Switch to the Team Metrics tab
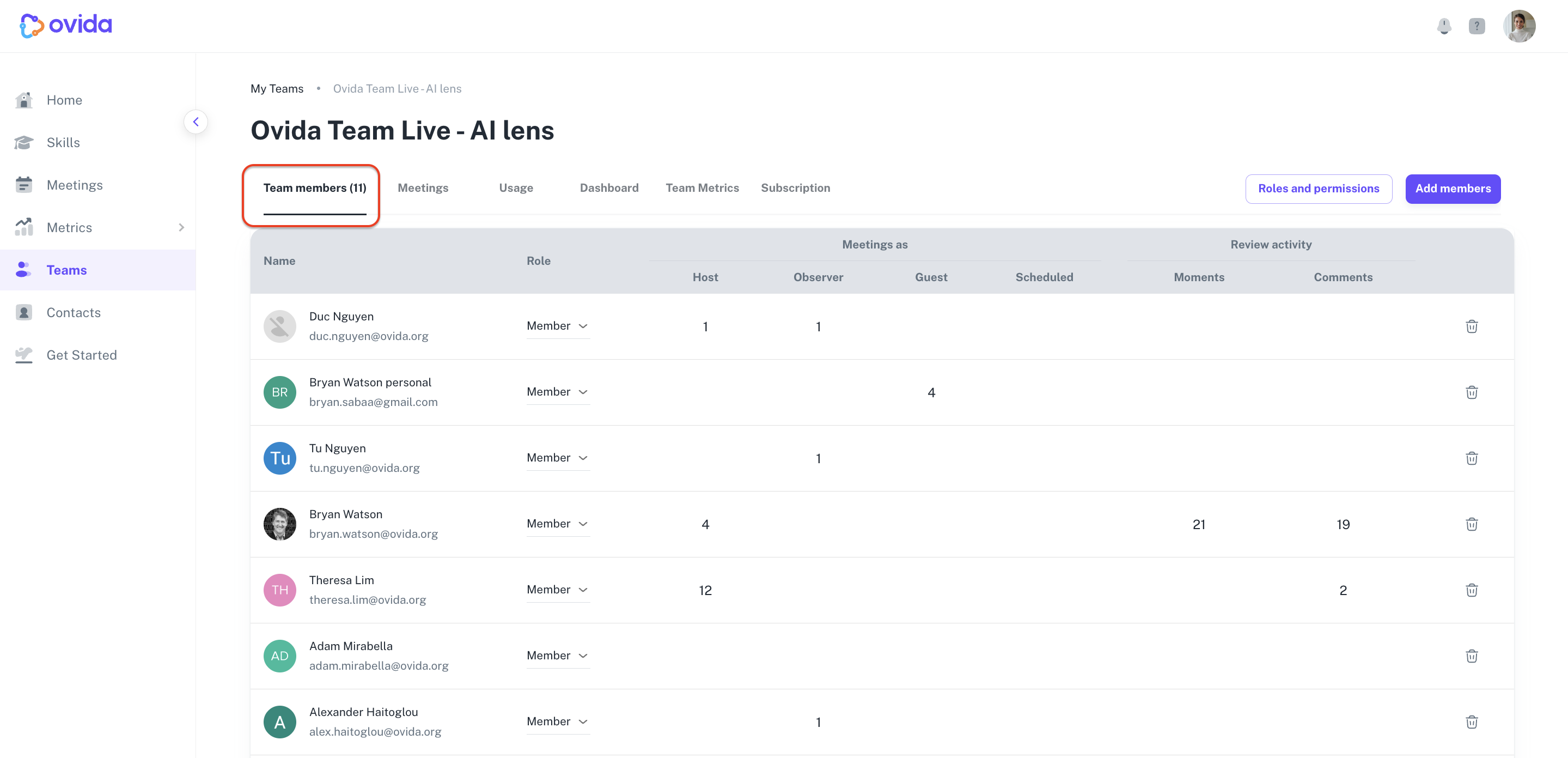The height and width of the screenshot is (758, 1568). click(703, 188)
